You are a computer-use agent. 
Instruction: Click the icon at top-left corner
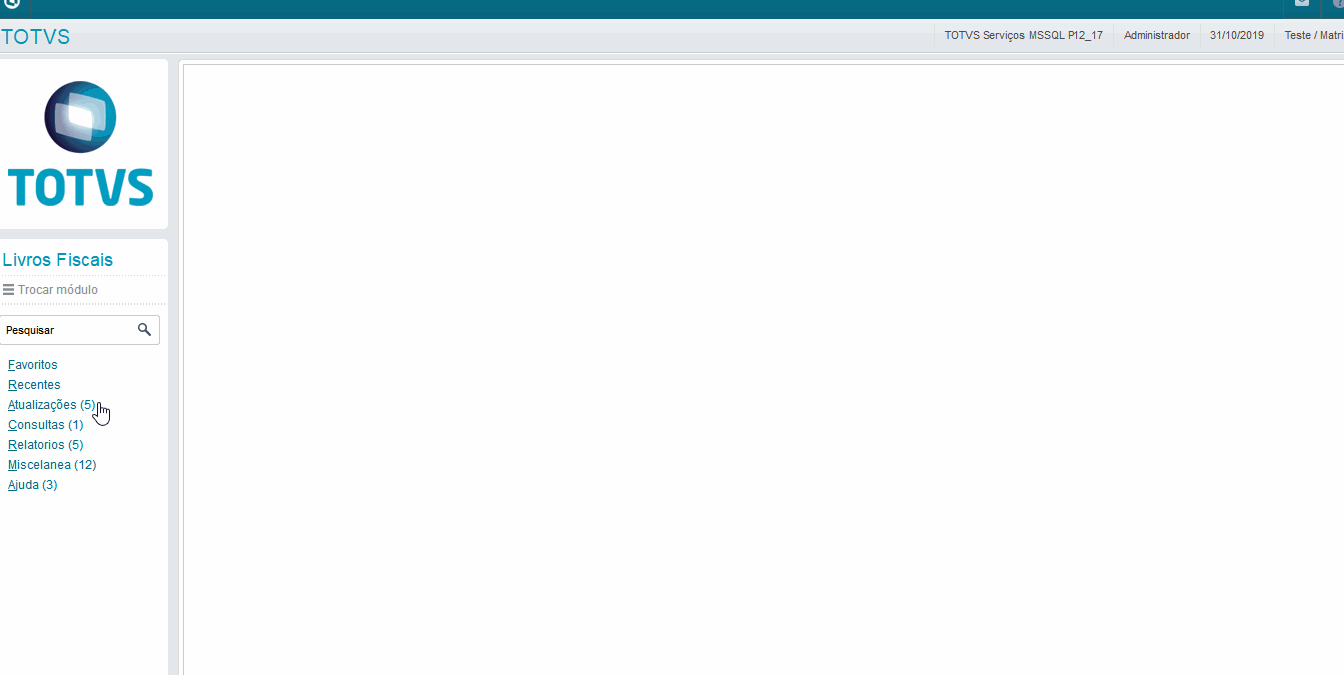pyautogui.click(x=11, y=4)
